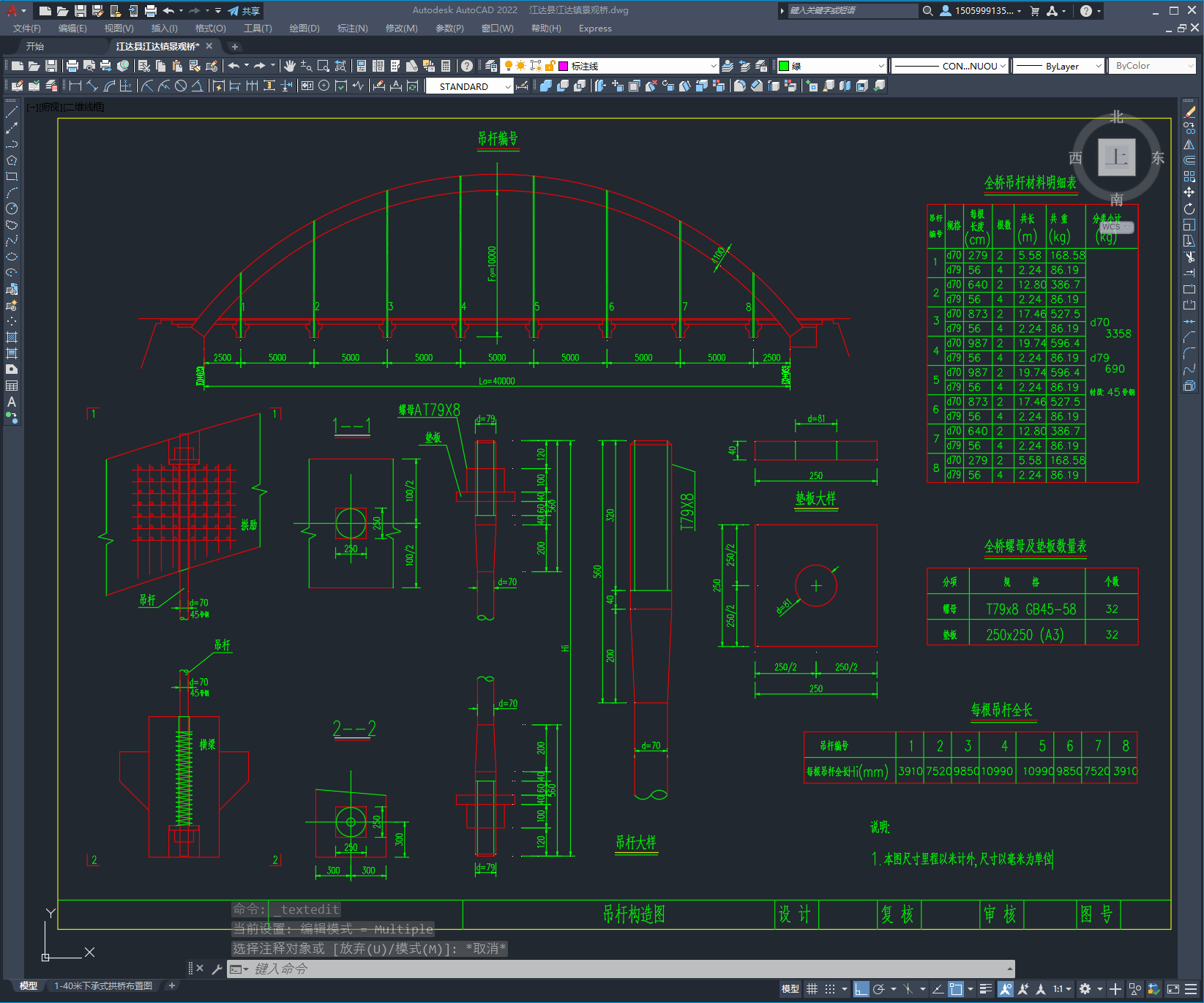Image resolution: width=1204 pixels, height=1003 pixels.
Task: Open the 修改(M) menu
Action: 401,29
